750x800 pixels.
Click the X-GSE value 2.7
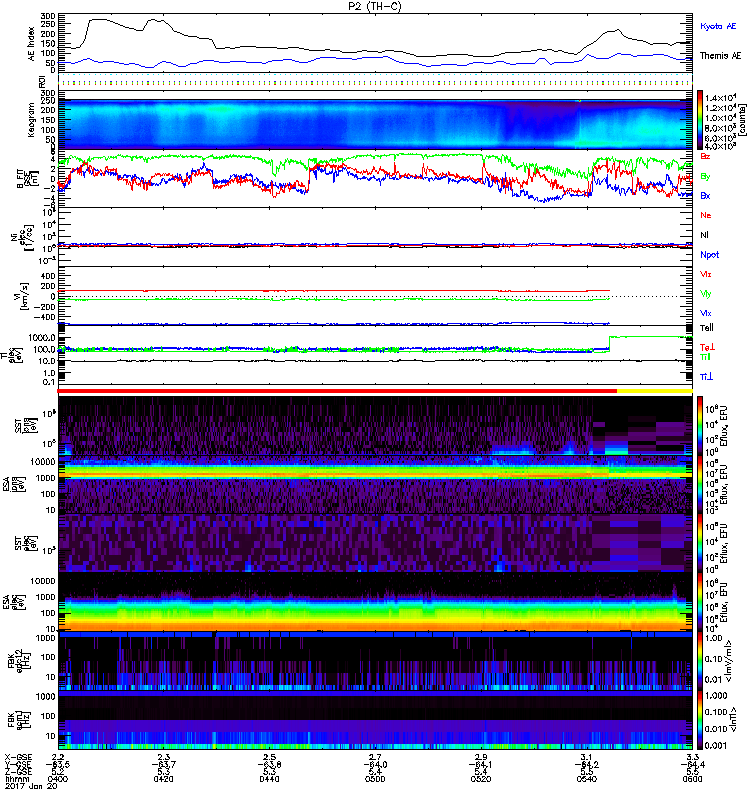tap(375, 757)
